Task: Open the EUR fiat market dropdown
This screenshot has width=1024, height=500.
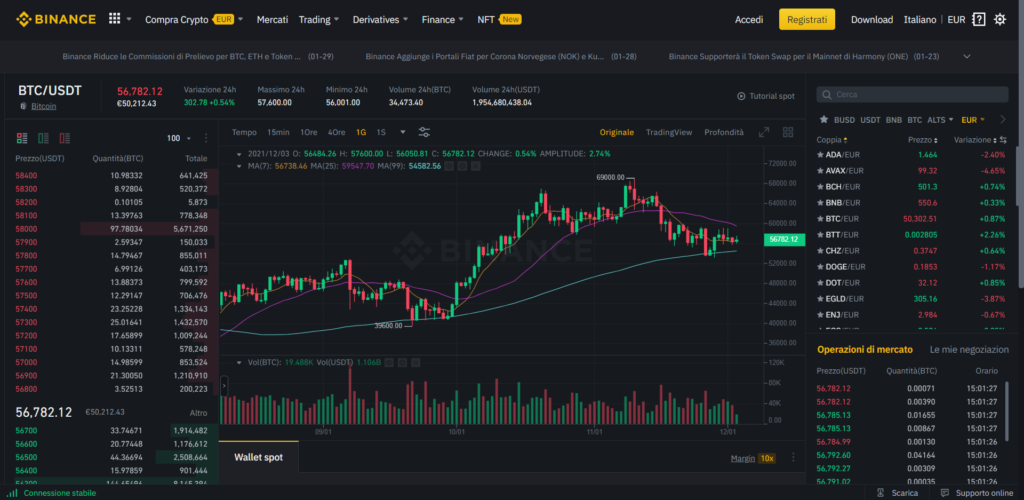Action: click(973, 119)
